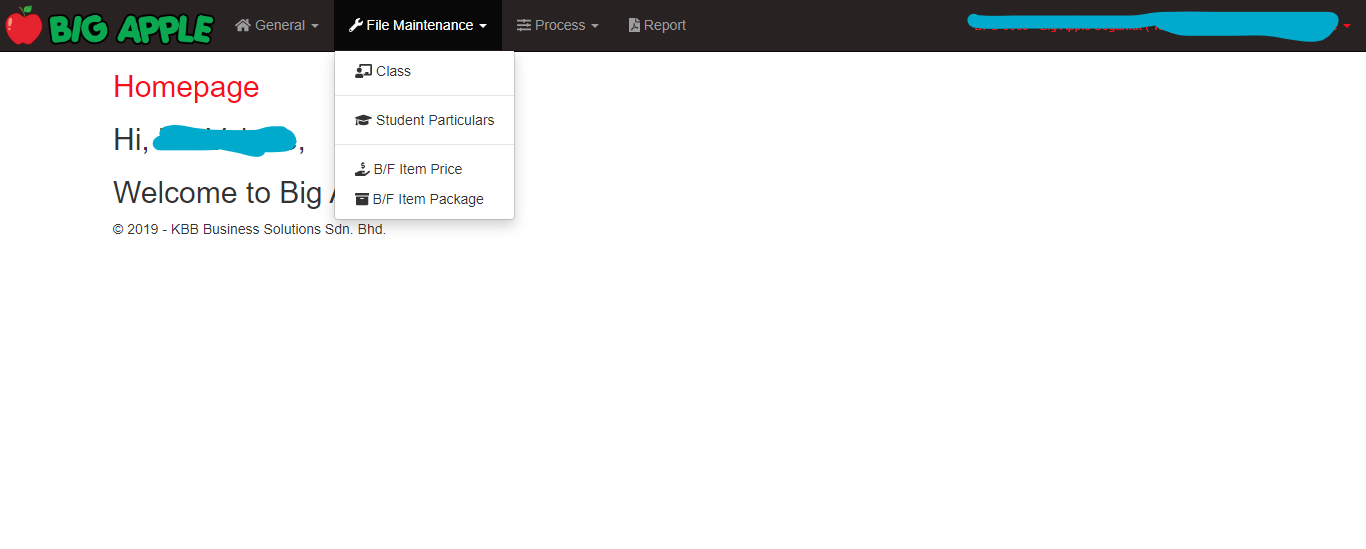Image resolution: width=1366 pixels, height=549 pixels.
Task: Collapse the File Maintenance dropdown caret
Action: pos(483,26)
